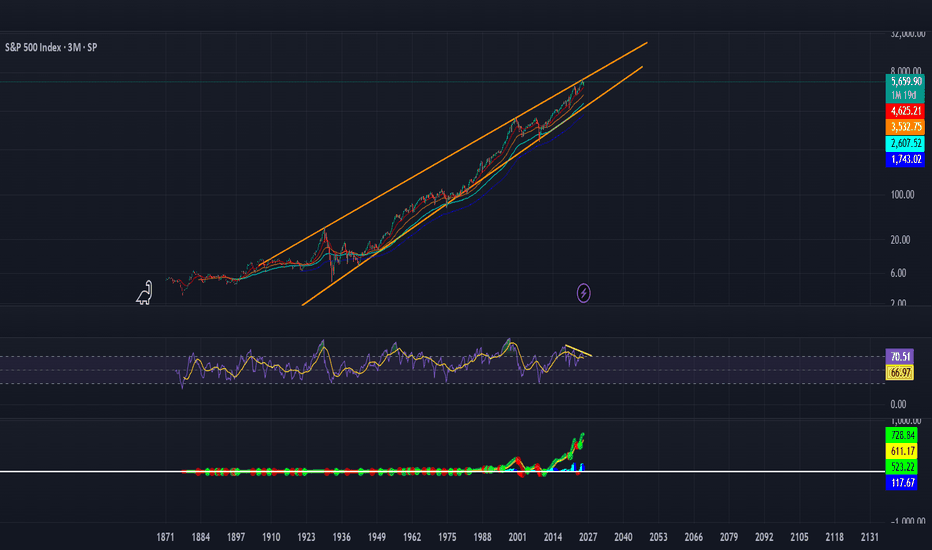The image size is (932, 550).
Task: Click the yellow RSI average 66.97 label
Action: click(900, 373)
